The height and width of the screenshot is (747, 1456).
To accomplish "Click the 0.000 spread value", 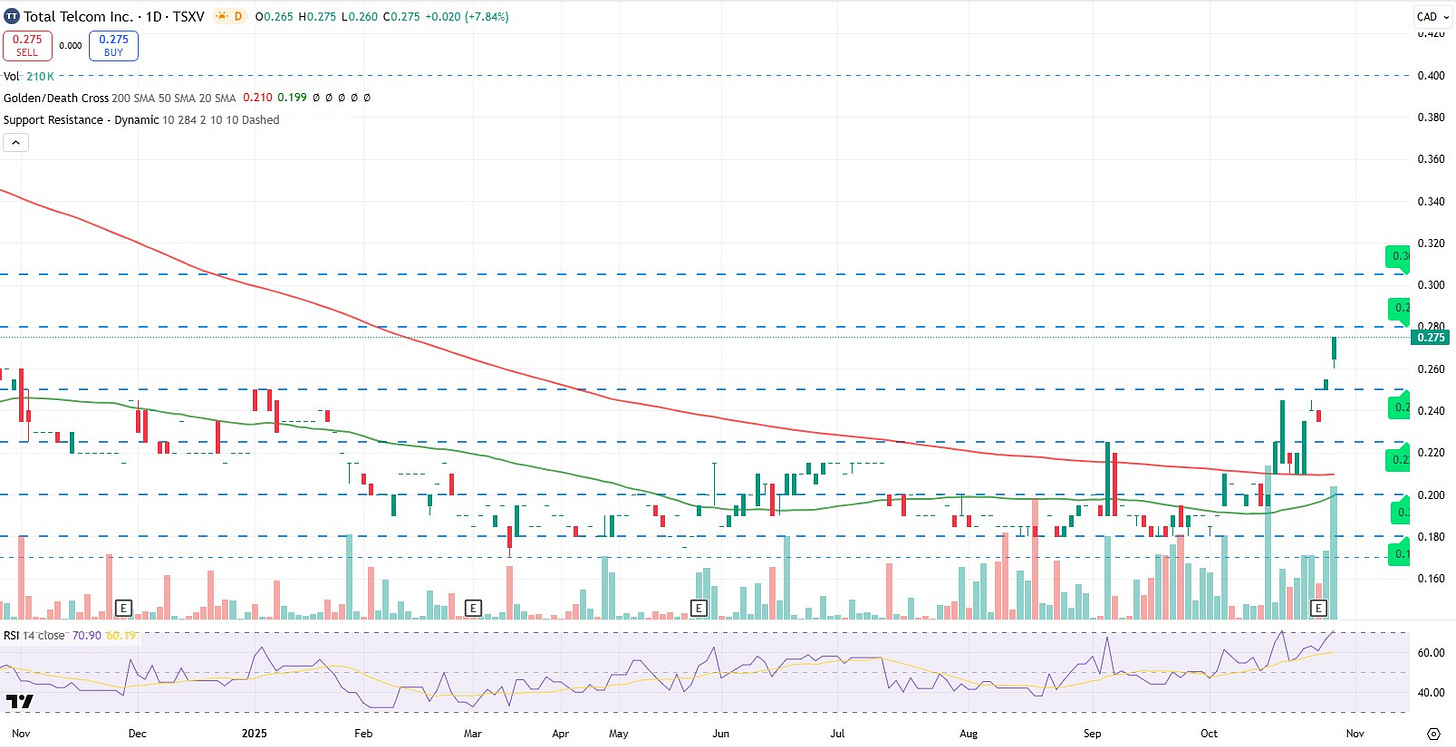I will tap(71, 46).
